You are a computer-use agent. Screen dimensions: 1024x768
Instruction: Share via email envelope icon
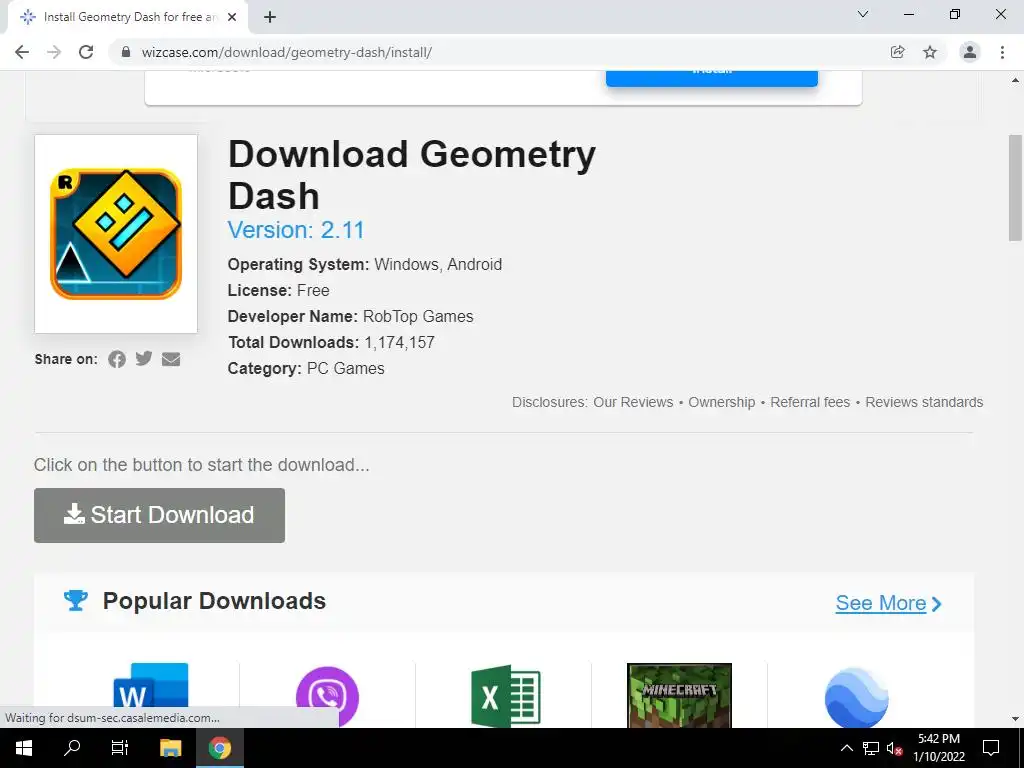click(171, 359)
